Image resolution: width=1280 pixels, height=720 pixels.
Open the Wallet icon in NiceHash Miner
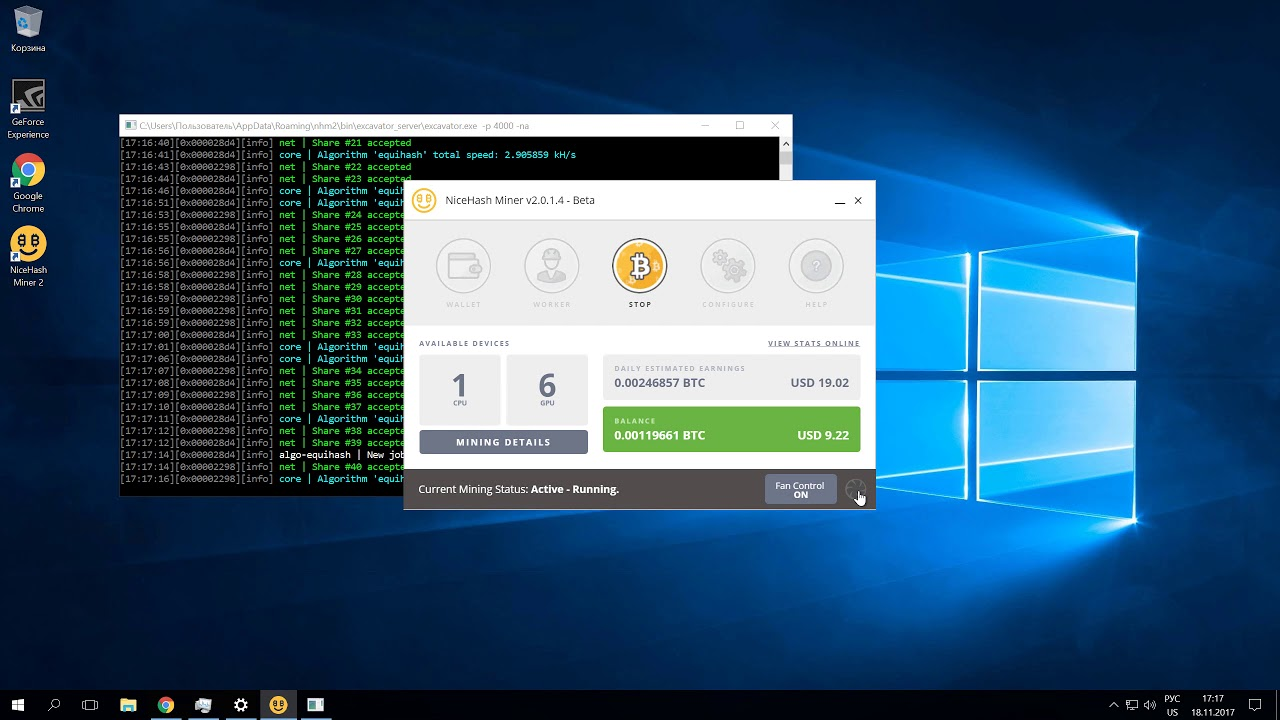point(463,266)
